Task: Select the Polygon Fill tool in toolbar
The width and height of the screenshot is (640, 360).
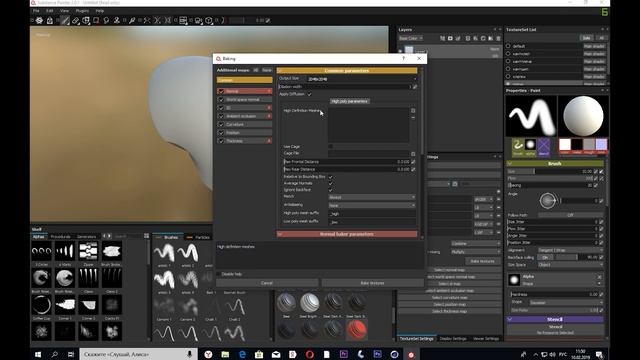Action: click(x=96, y=20)
